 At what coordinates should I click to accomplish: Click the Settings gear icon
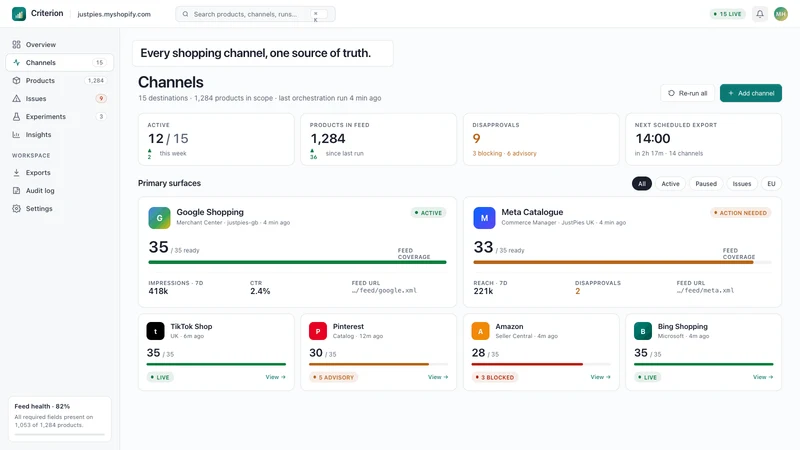tap(16, 209)
